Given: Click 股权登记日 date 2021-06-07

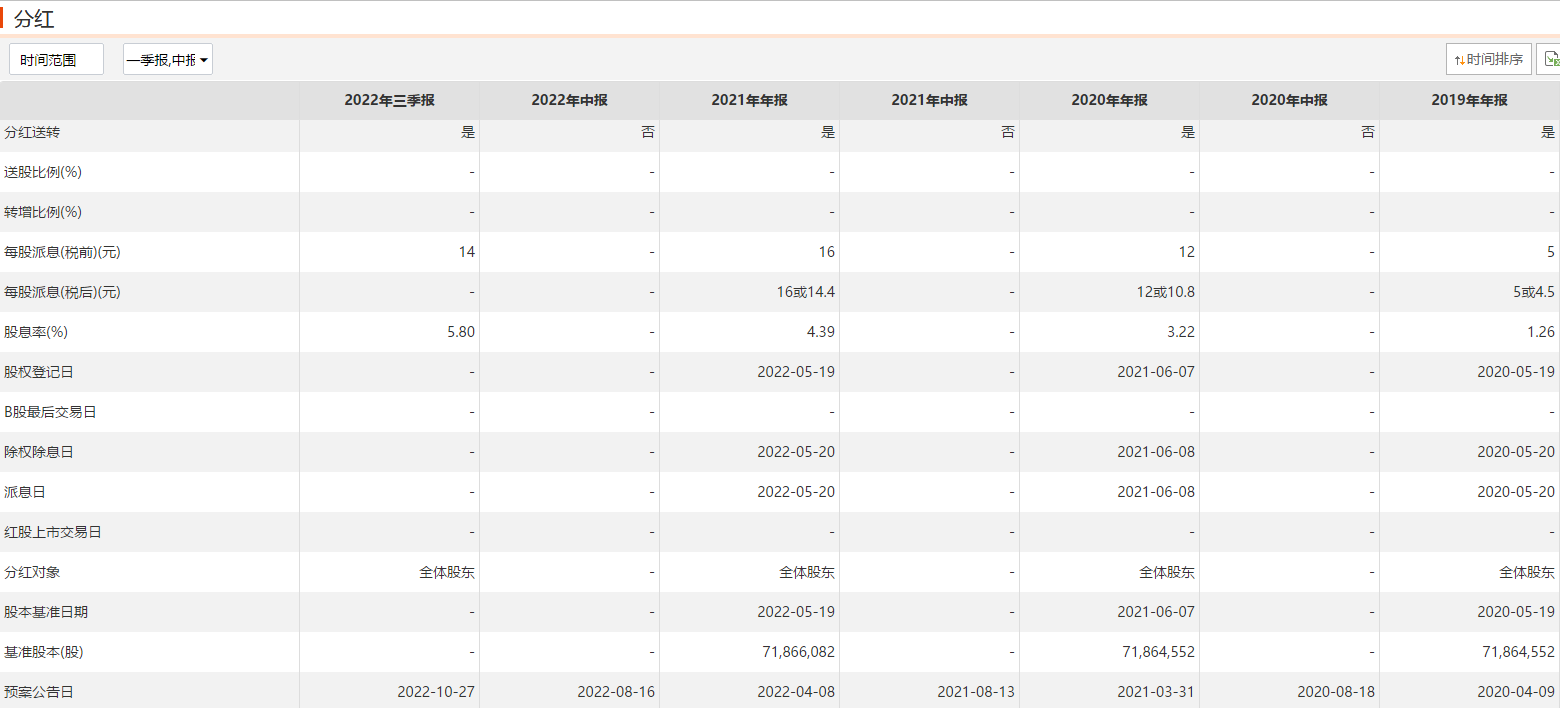Looking at the screenshot, I should (x=1156, y=372).
